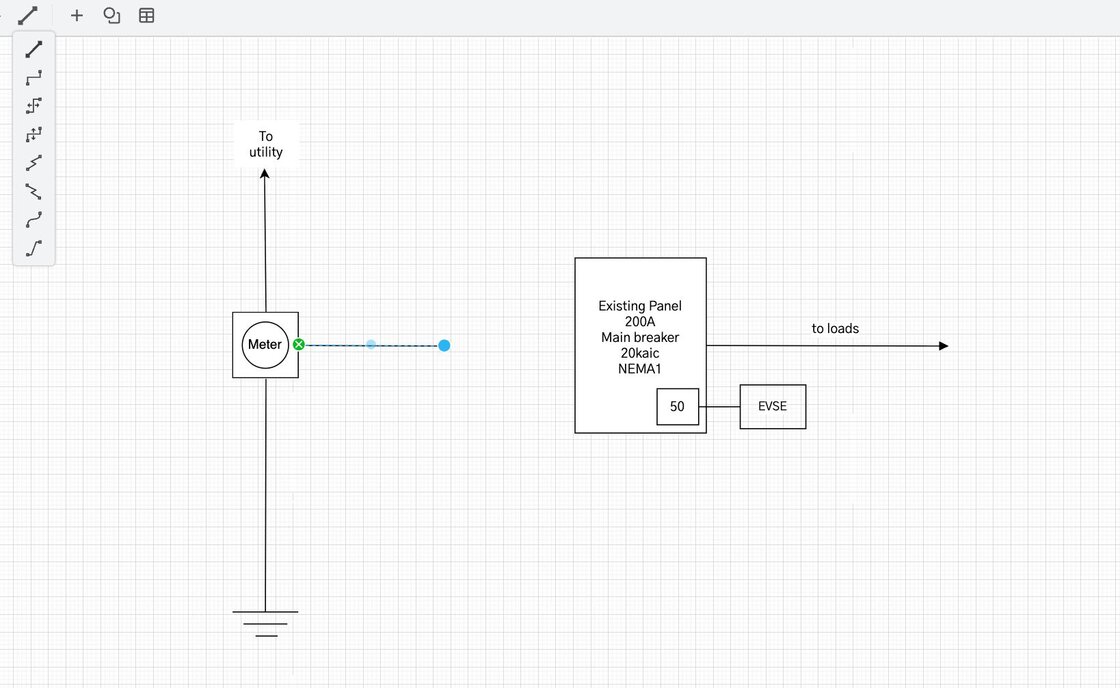Click the green connection point on Meter
Viewport: 1120px width, 688px height.
pos(299,344)
